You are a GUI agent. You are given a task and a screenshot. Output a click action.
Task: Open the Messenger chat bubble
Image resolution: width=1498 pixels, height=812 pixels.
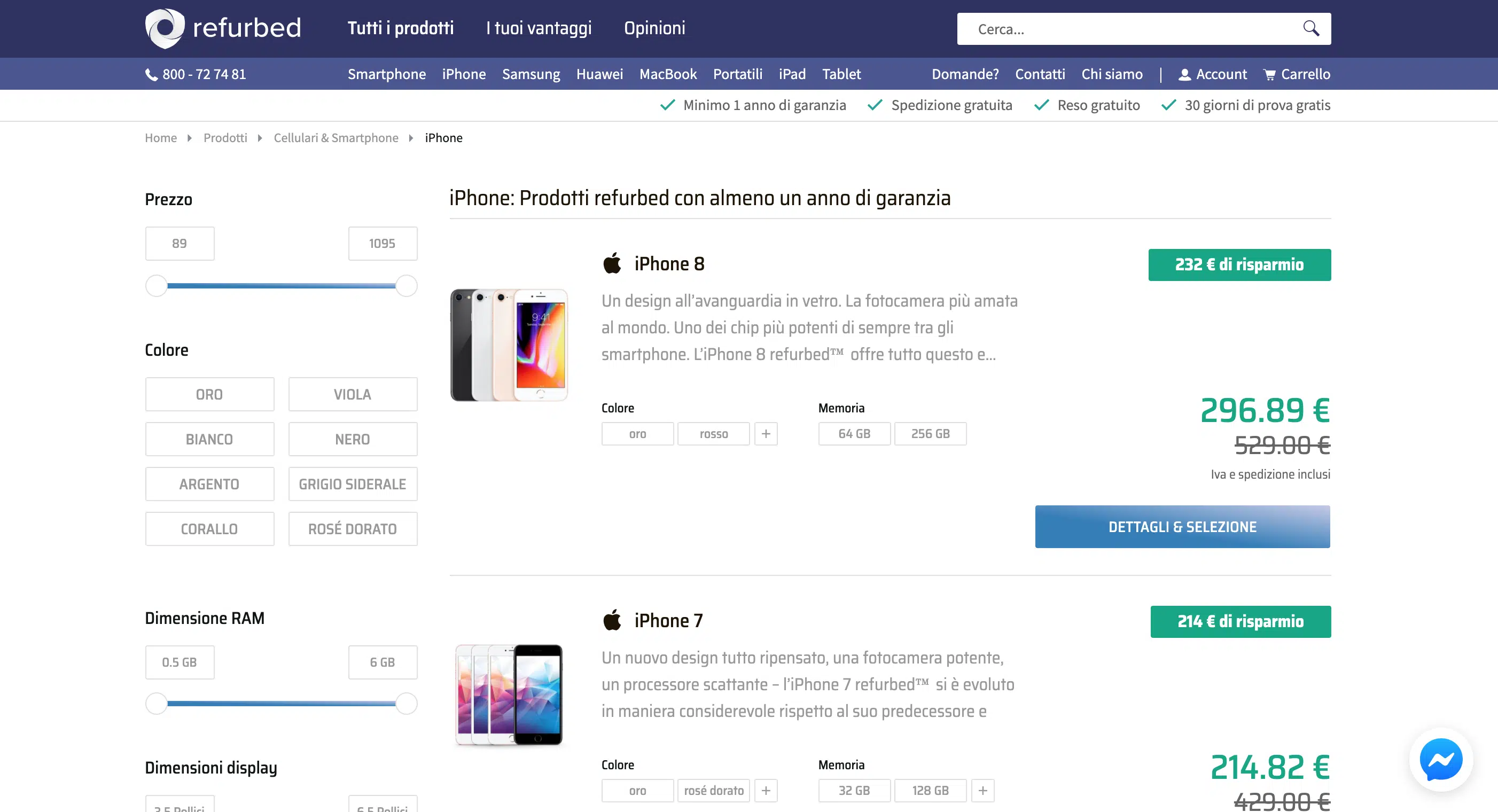(x=1440, y=759)
